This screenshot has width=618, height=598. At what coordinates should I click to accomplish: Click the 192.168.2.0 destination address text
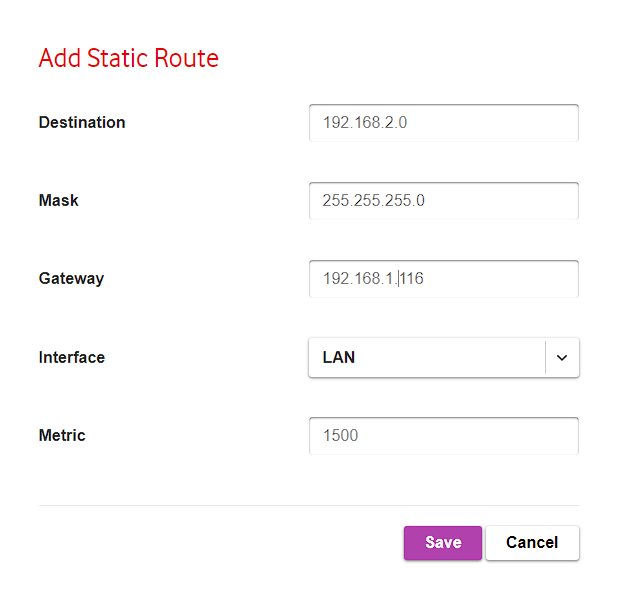[365, 123]
